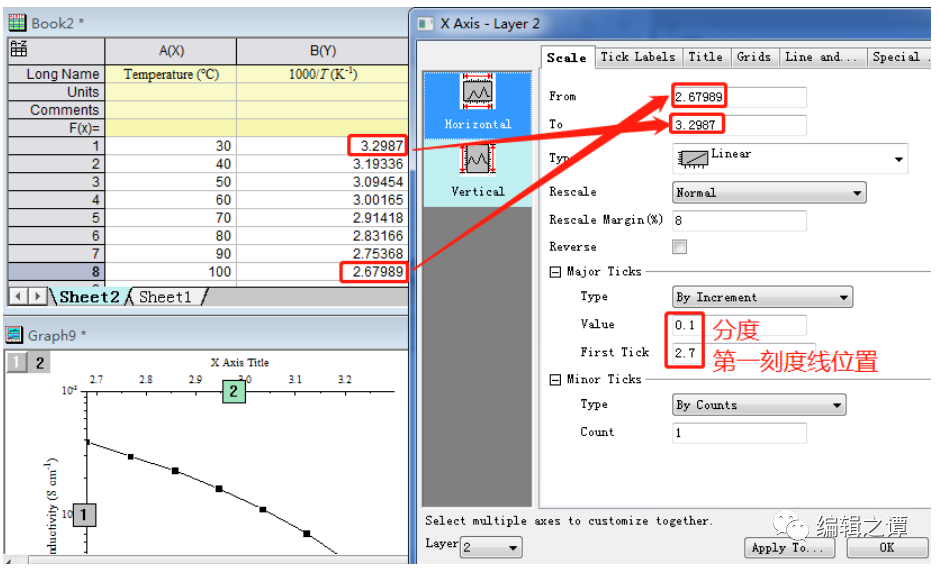
Task: Click the Units row label
Action: (56, 92)
